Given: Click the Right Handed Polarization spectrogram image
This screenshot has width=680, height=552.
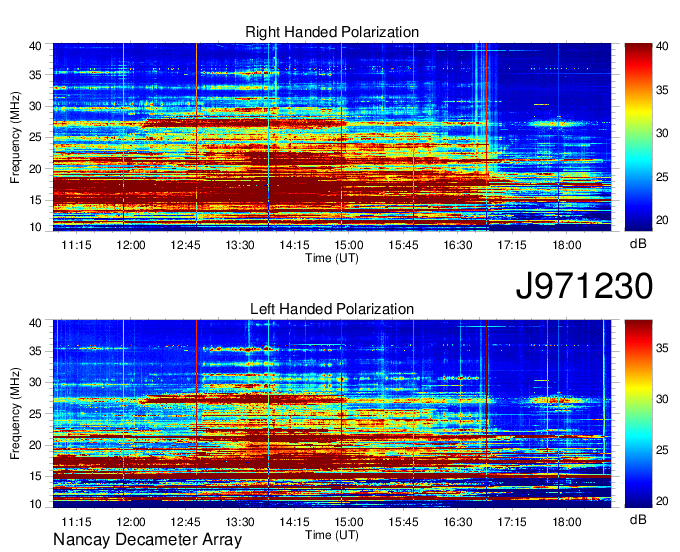Looking at the screenshot, I should click(332, 137).
